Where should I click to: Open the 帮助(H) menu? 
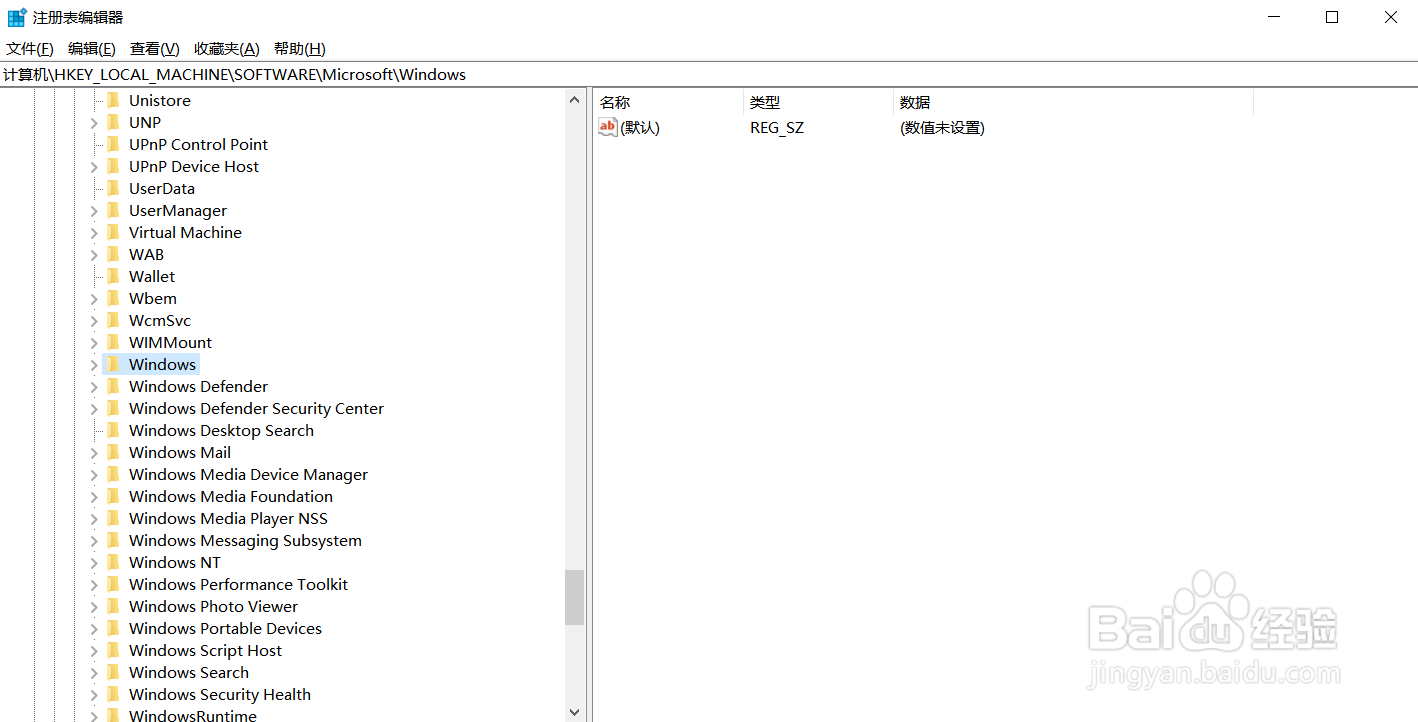click(300, 49)
